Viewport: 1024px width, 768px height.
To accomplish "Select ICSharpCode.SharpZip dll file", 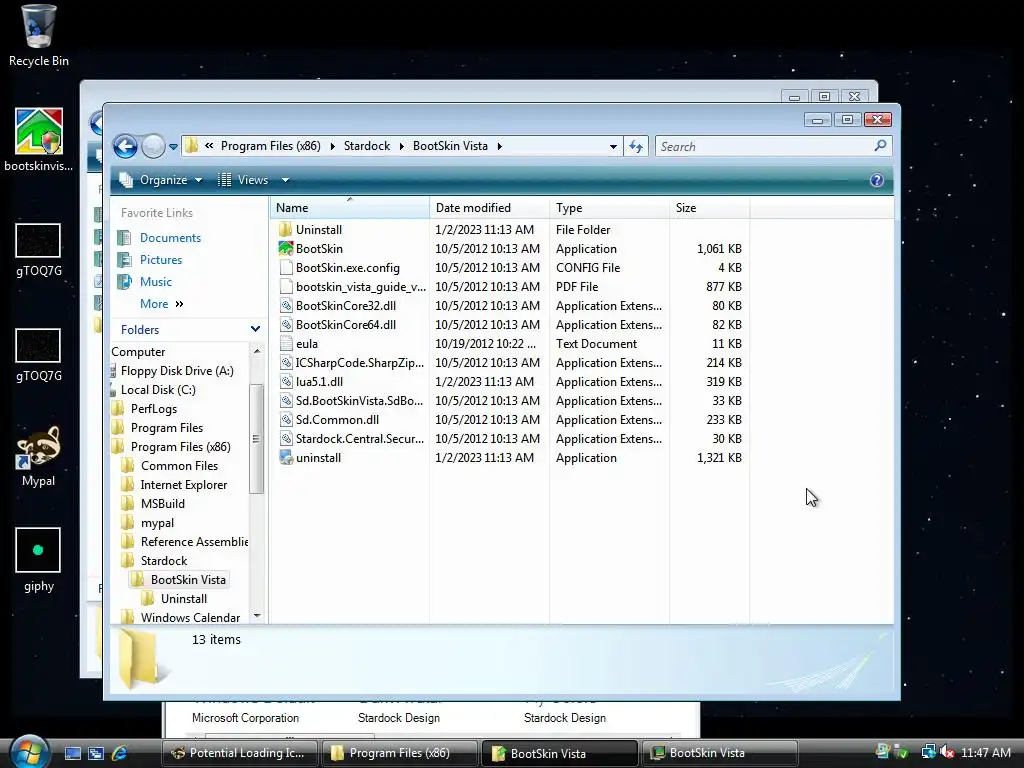I will pyautogui.click(x=360, y=362).
